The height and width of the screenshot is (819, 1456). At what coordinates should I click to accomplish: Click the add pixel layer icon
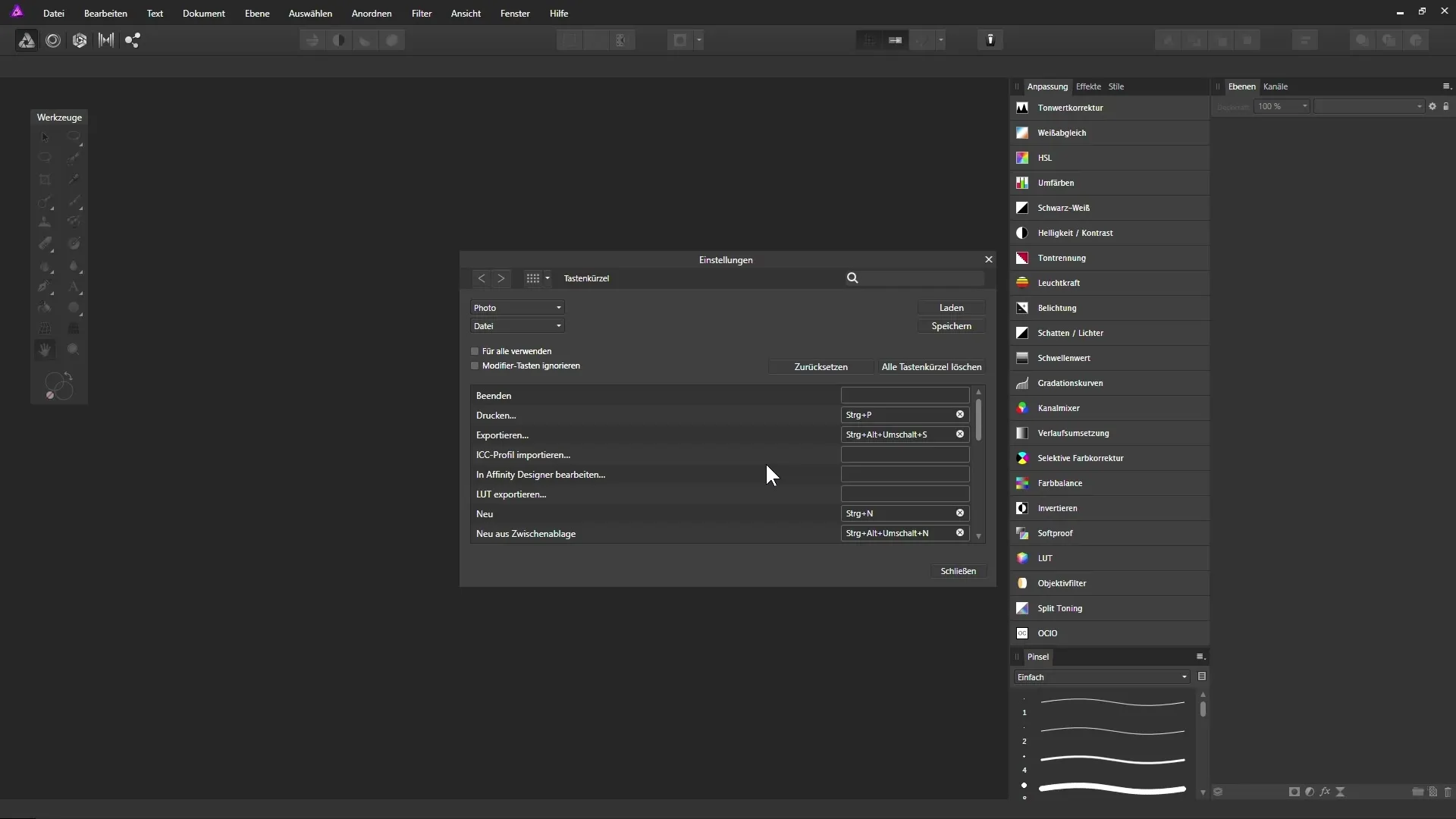click(x=1433, y=792)
